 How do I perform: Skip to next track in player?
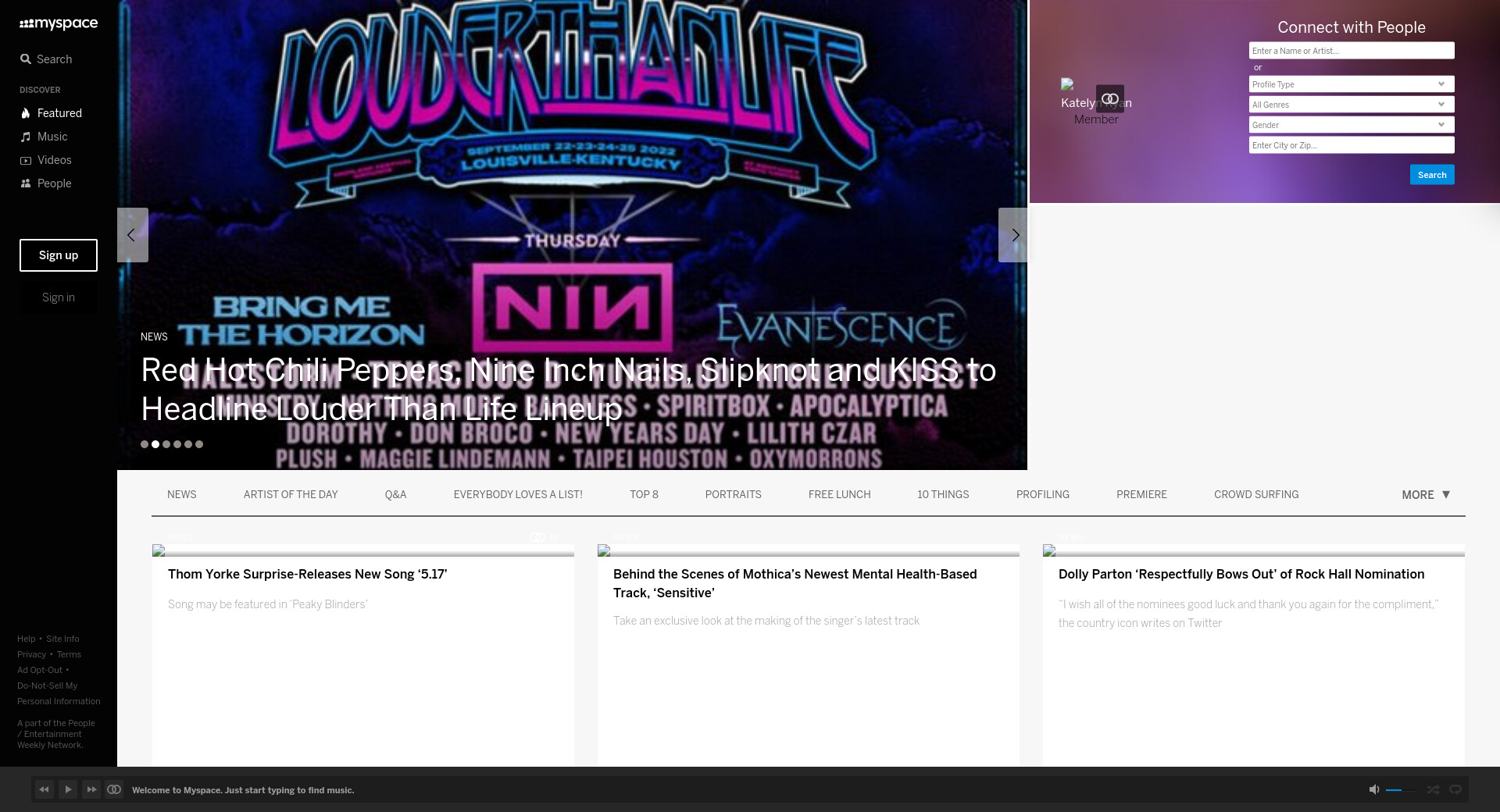point(91,789)
